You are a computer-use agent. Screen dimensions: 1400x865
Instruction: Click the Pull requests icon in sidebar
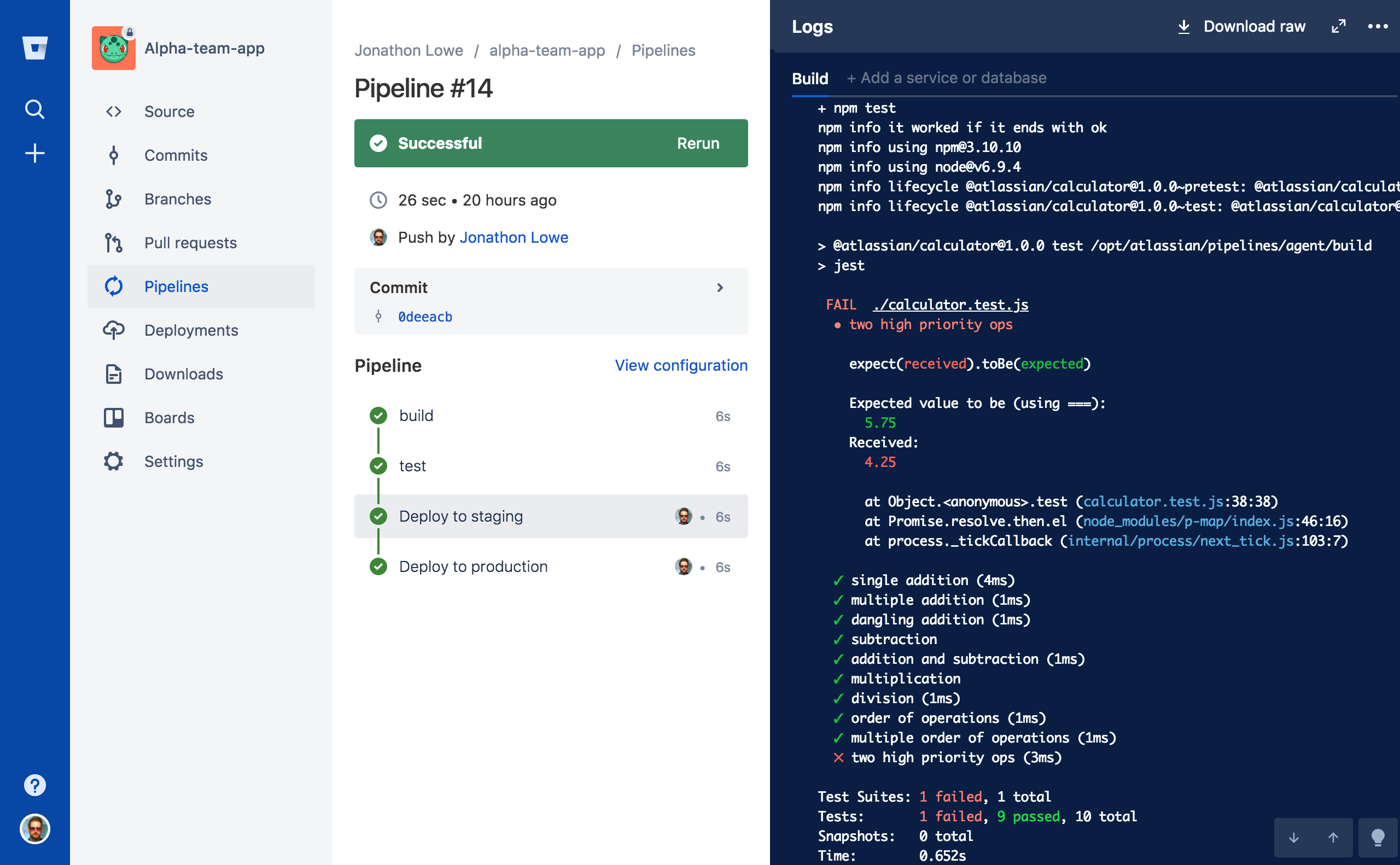114,243
